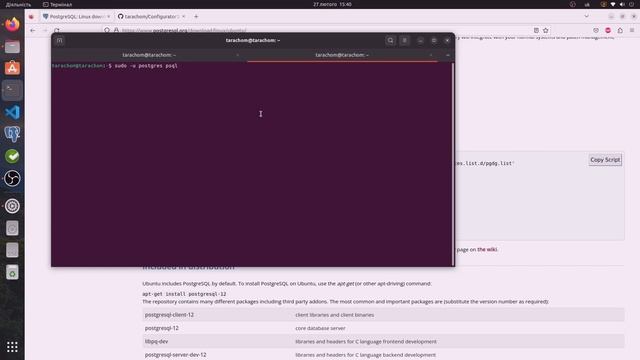Close the second terminal tab
This screenshot has width=640, height=360.
click(431, 55)
